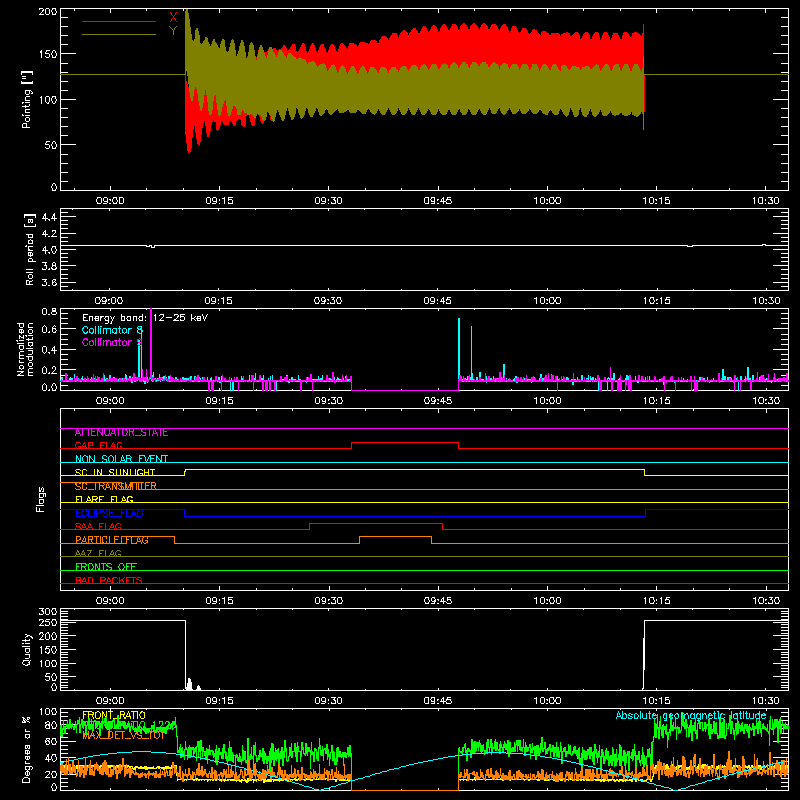Image resolution: width=800 pixels, height=800 pixels.
Task: Click the SAA_FLAG label
Action: pos(98,527)
